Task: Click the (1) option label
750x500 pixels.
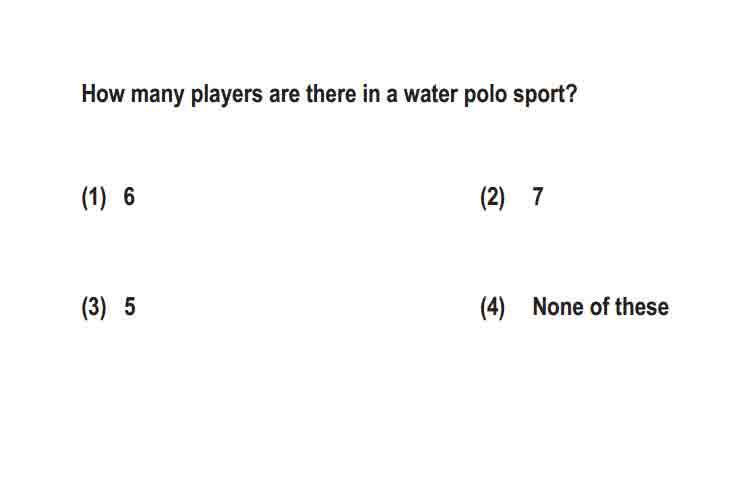Action: (94, 197)
